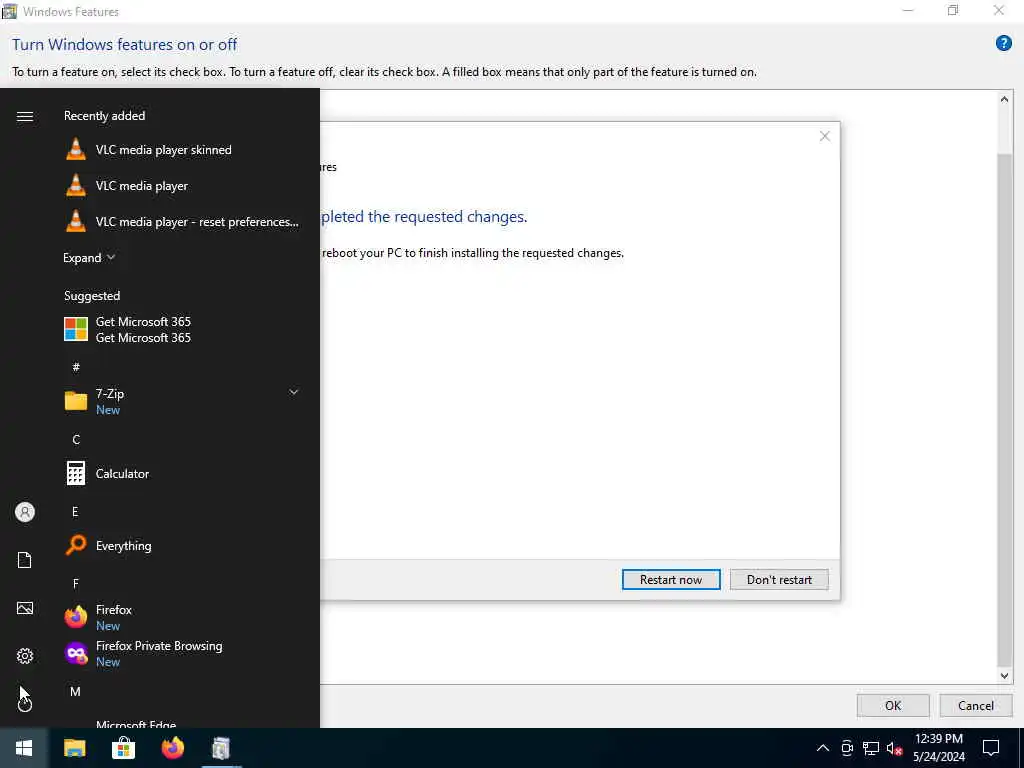Screen dimensions: 1024x768
Task: Click Don't restart button
Action: click(779, 580)
